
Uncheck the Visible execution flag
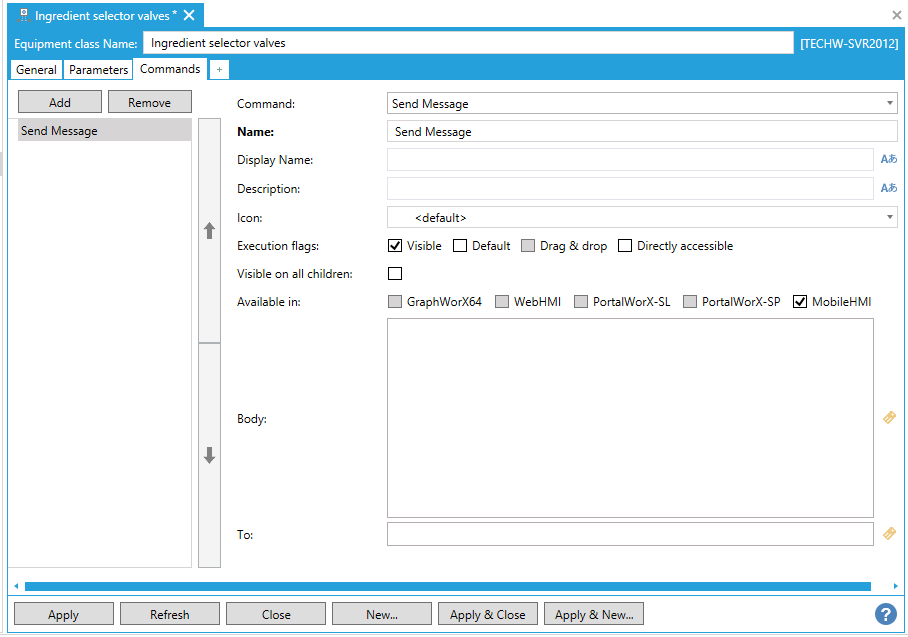tap(395, 246)
